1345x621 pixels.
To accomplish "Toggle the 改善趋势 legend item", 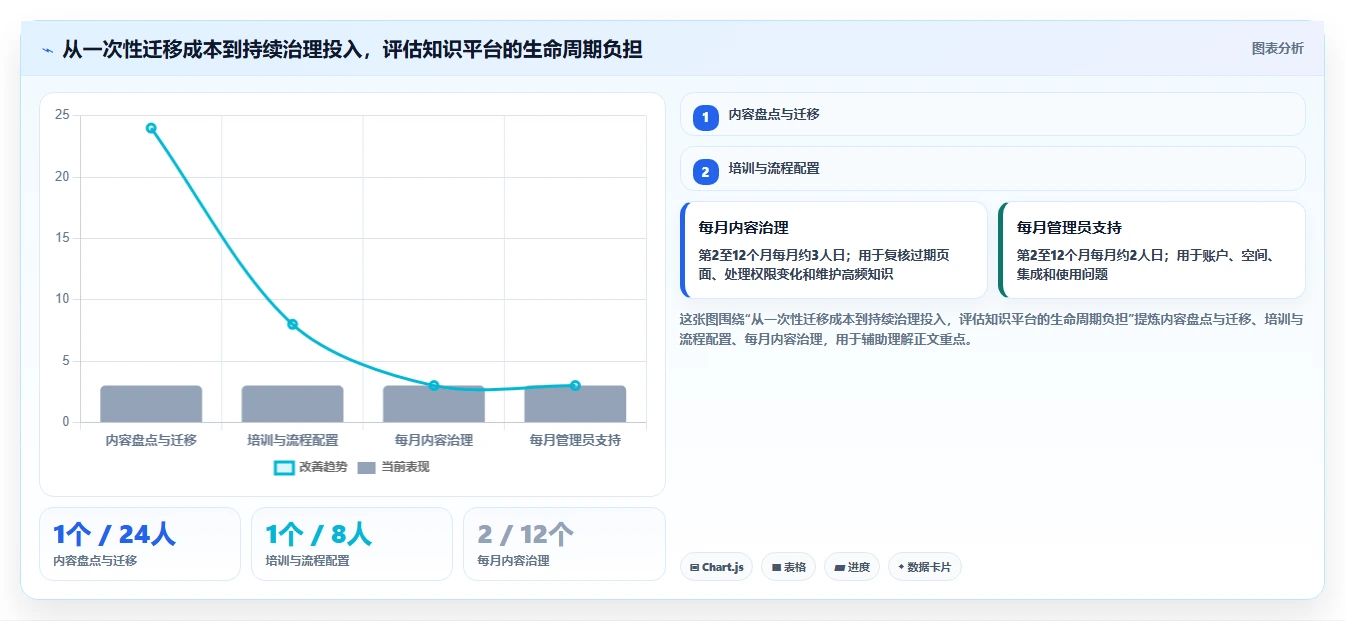I will tap(311, 467).
